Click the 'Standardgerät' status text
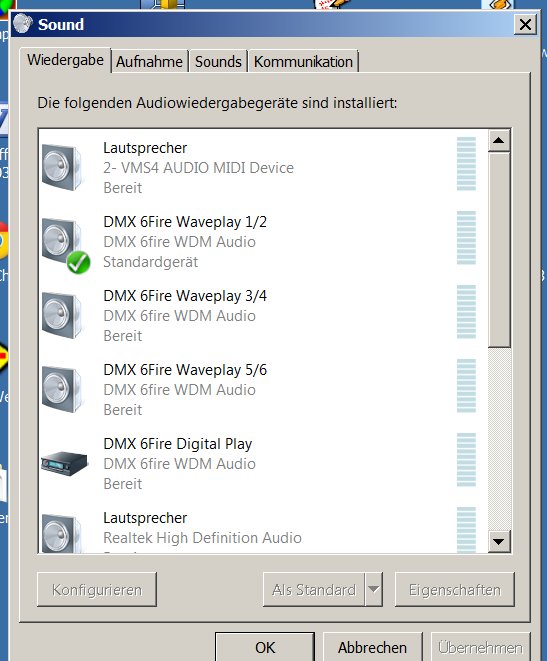This screenshot has width=547, height=661. pos(150,262)
